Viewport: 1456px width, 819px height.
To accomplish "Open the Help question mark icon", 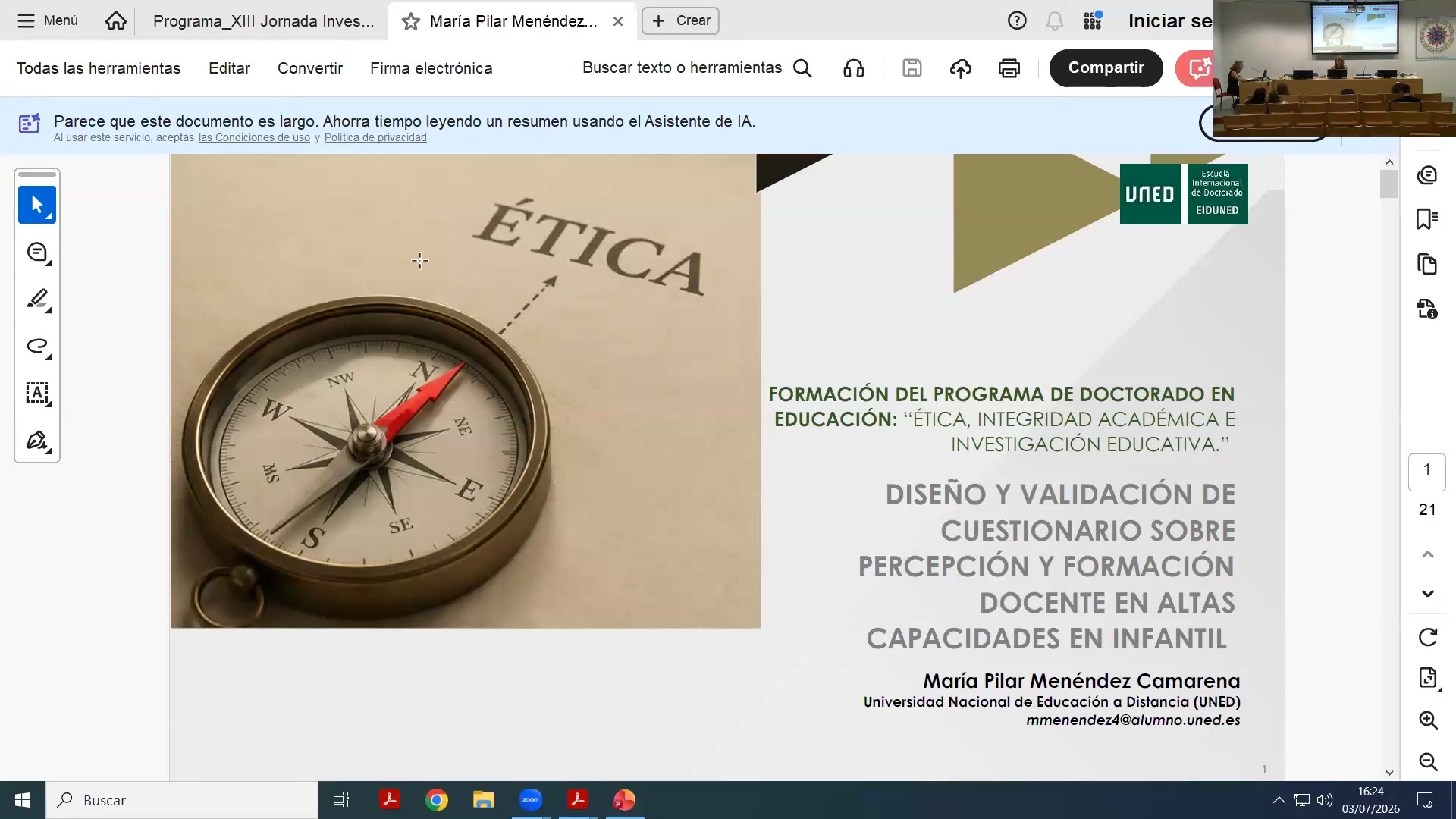I will point(1017,20).
